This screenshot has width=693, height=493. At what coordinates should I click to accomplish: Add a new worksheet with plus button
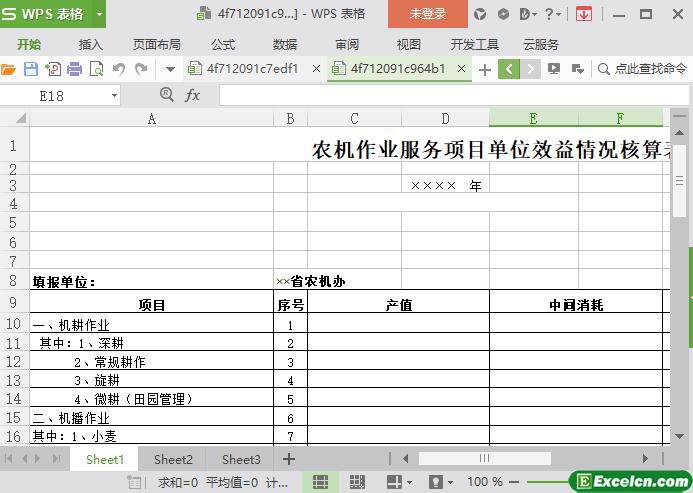click(x=289, y=459)
